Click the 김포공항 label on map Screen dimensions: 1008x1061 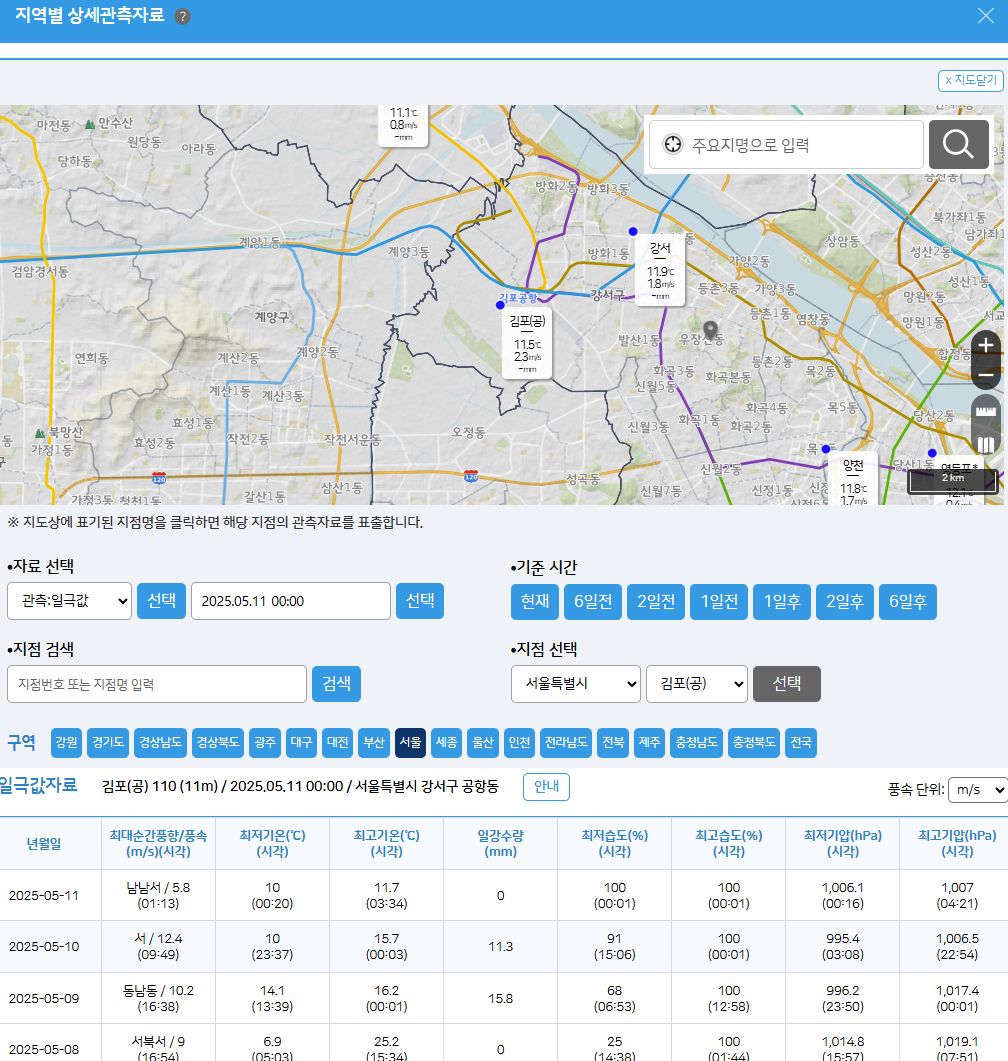point(518,298)
